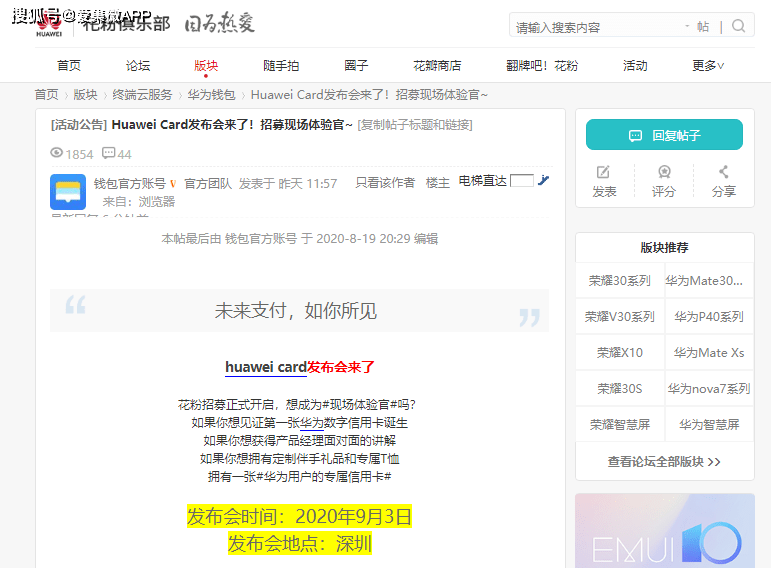The image size is (771, 568).
Task: Open 华为Mate Xs board
Action: tap(709, 353)
